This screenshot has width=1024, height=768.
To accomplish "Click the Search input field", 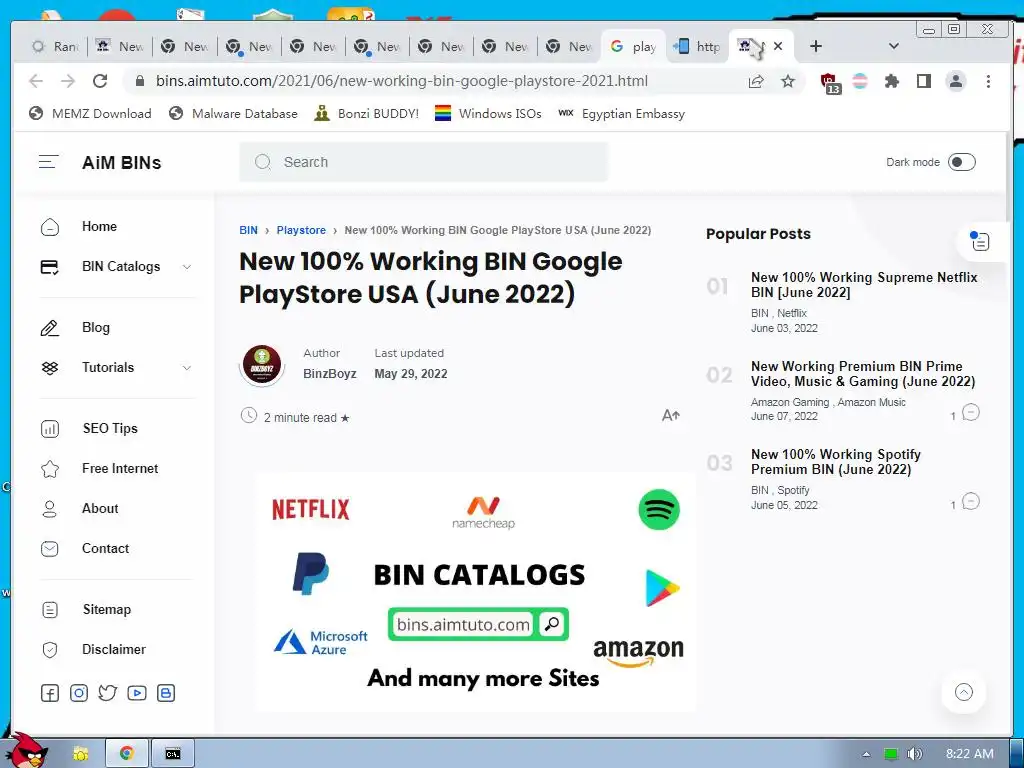I will coord(423,162).
